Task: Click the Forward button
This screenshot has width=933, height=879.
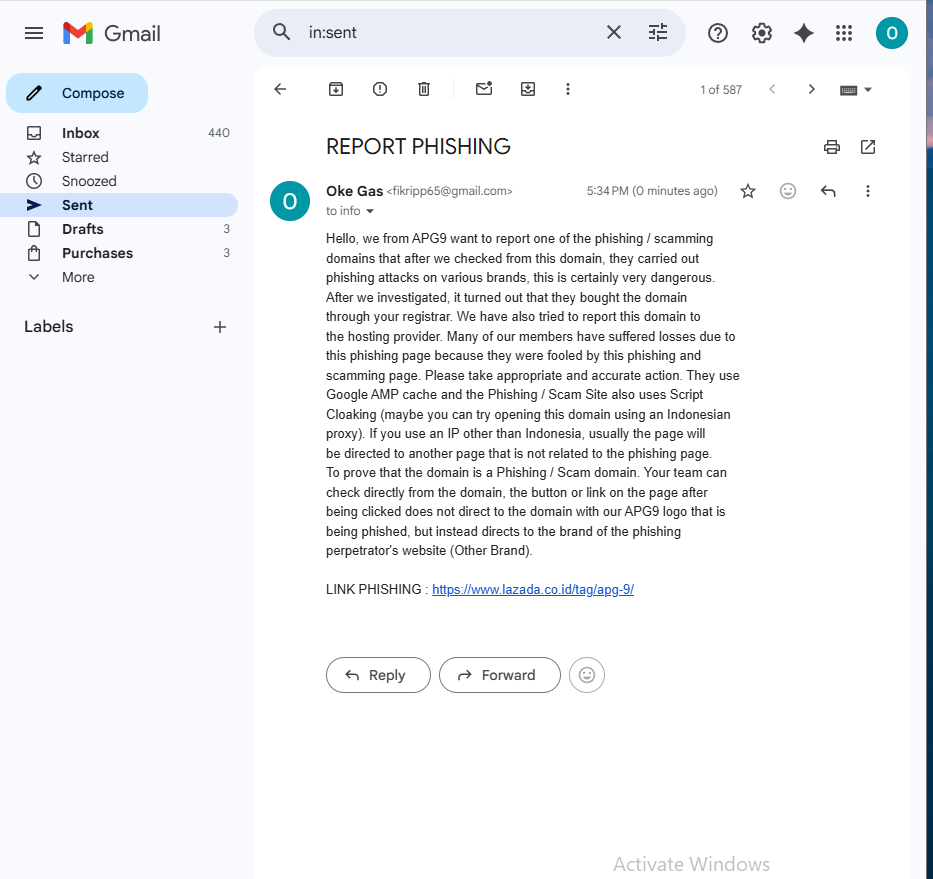Action: (x=499, y=675)
